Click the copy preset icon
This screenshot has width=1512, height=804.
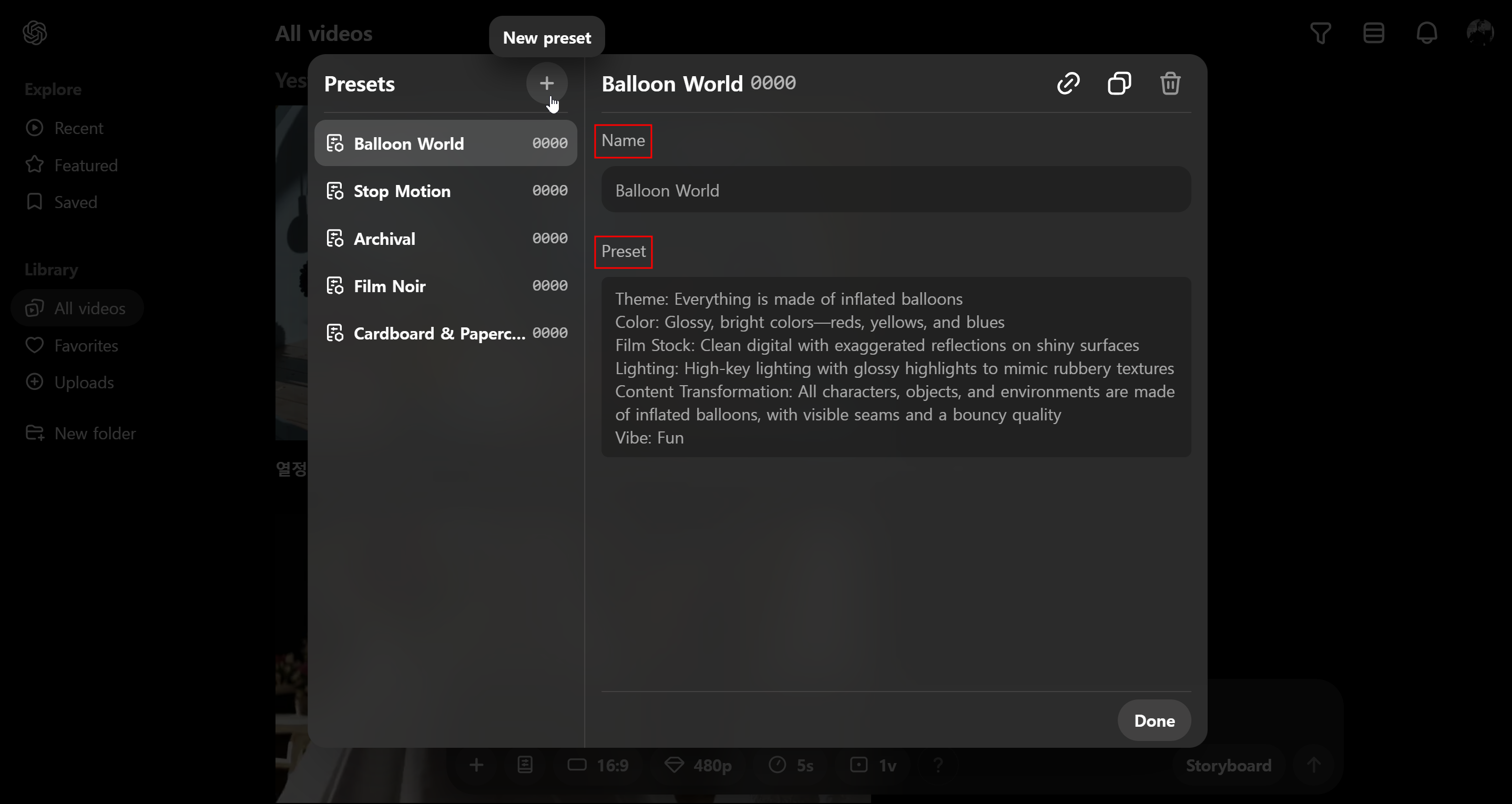pos(1119,84)
